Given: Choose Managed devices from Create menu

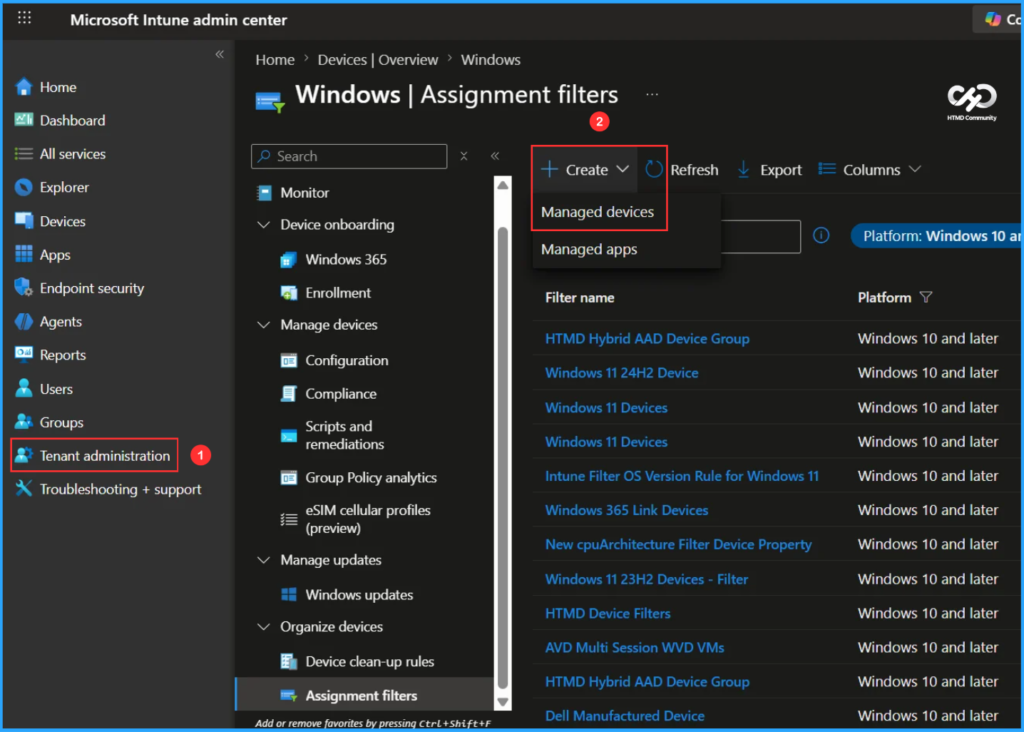Looking at the screenshot, I should tap(597, 212).
